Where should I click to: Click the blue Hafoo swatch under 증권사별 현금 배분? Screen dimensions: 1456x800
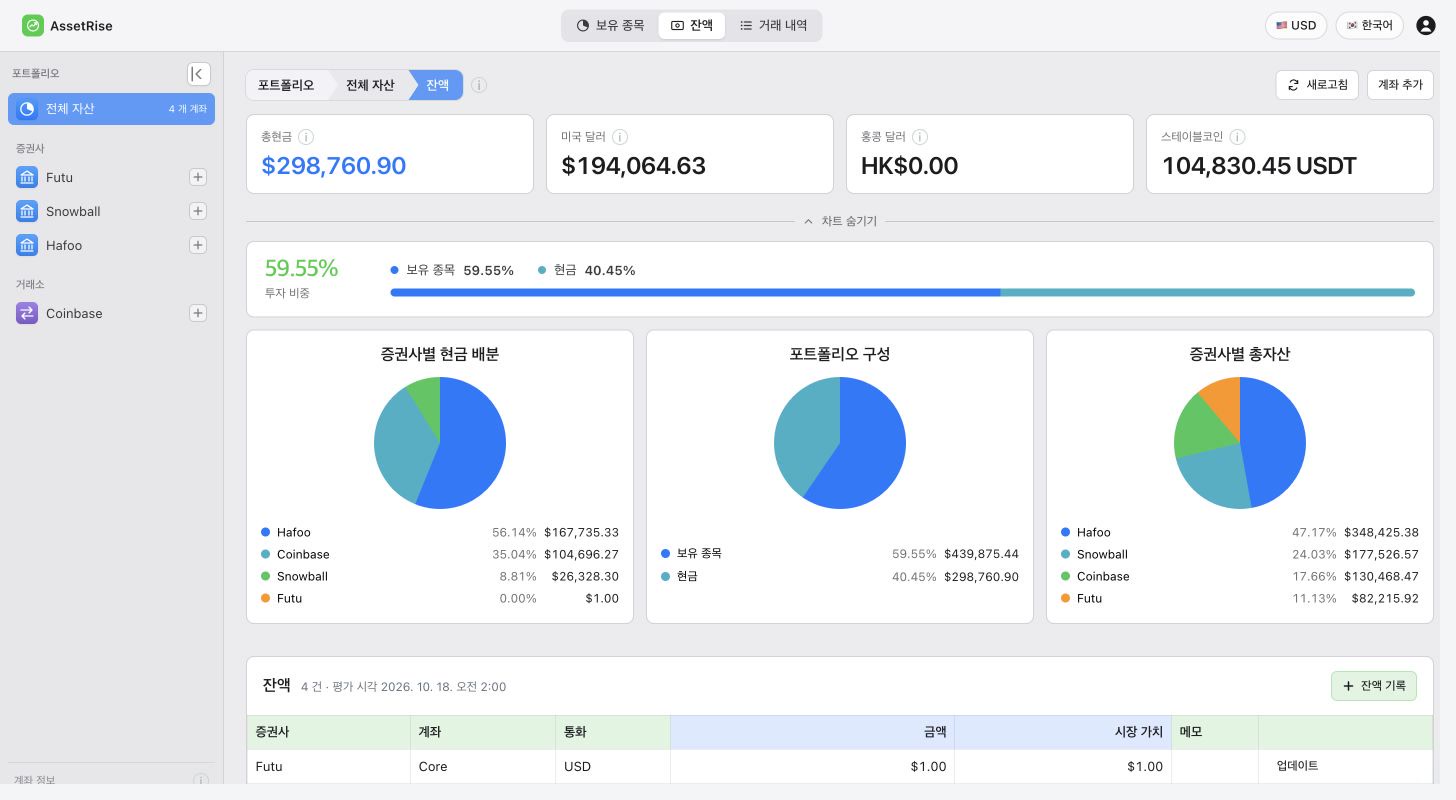[265, 532]
